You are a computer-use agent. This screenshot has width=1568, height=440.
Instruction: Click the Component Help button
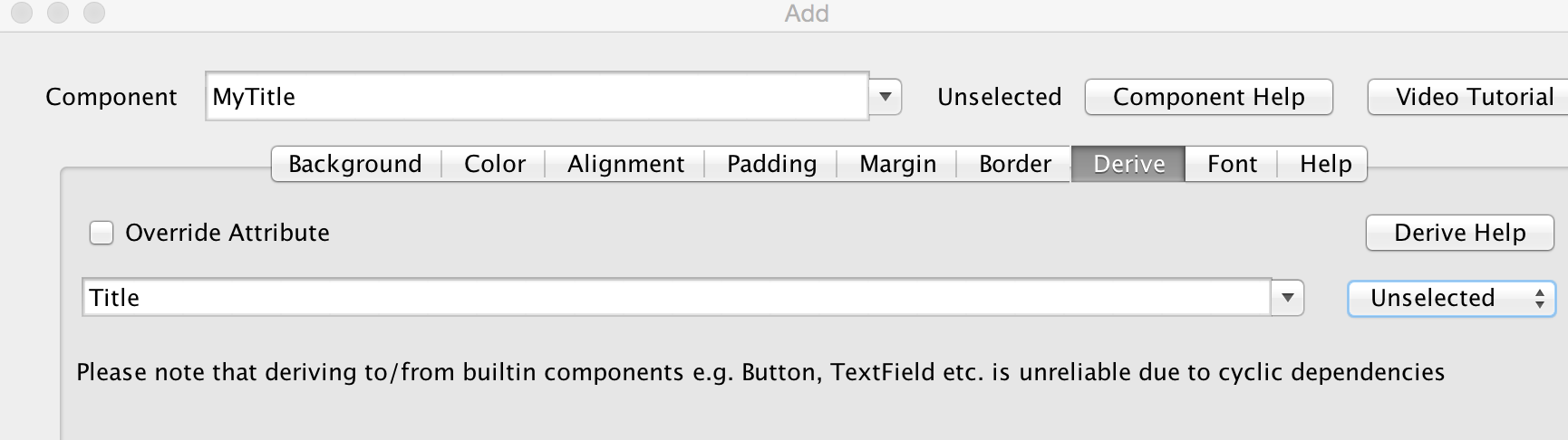point(1208,97)
